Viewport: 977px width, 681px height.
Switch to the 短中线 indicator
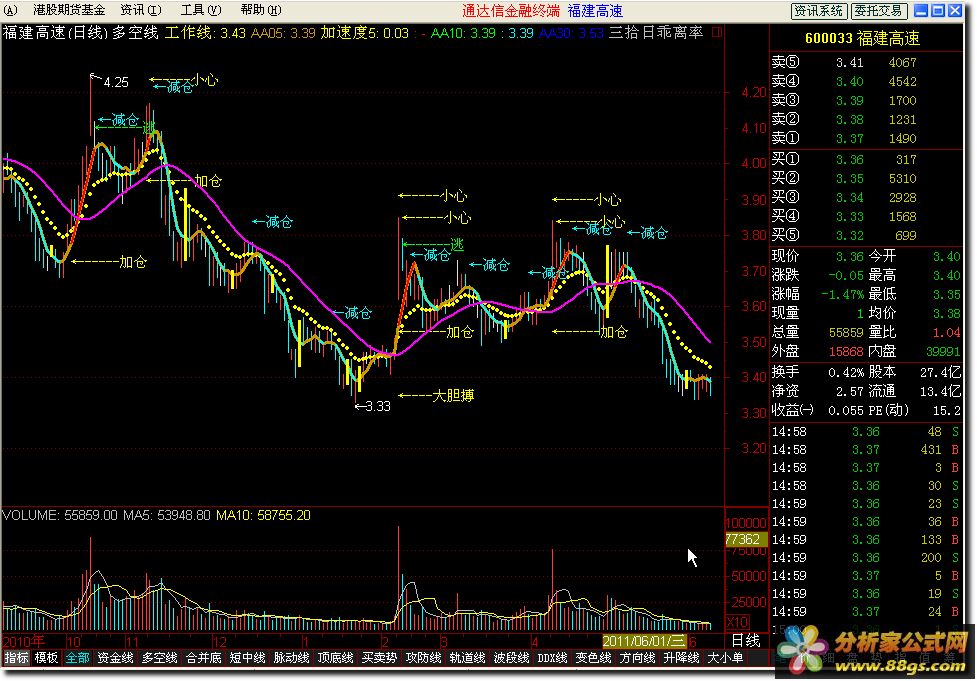(247, 658)
